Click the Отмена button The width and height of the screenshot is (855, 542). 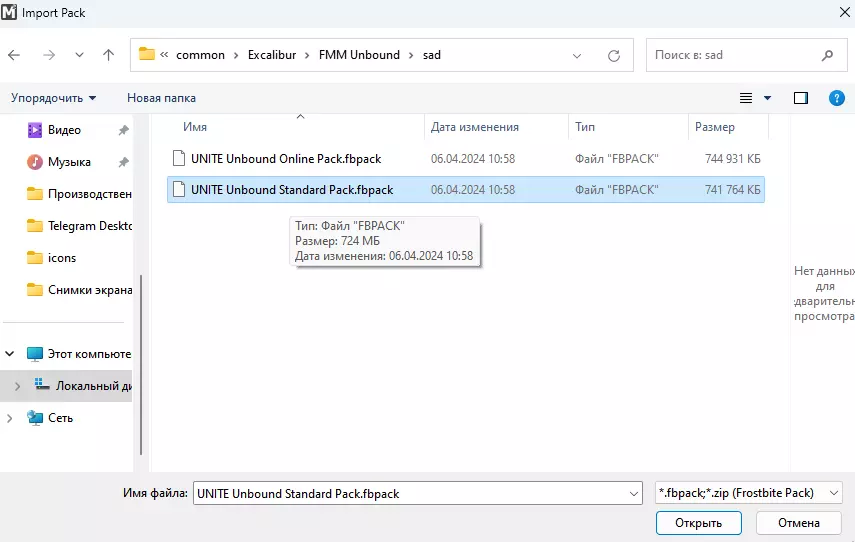tap(799, 523)
